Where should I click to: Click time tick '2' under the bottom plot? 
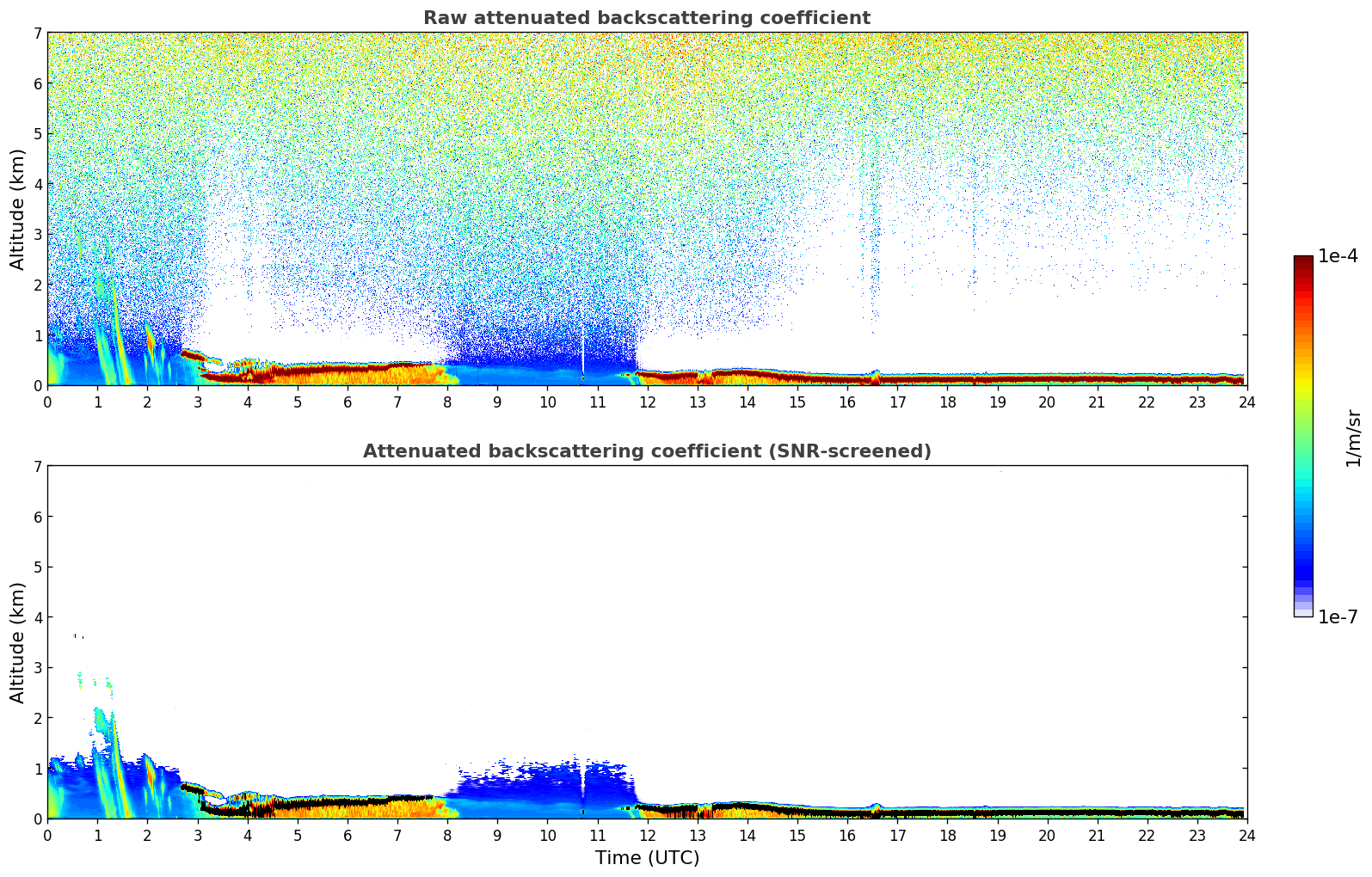point(147,835)
